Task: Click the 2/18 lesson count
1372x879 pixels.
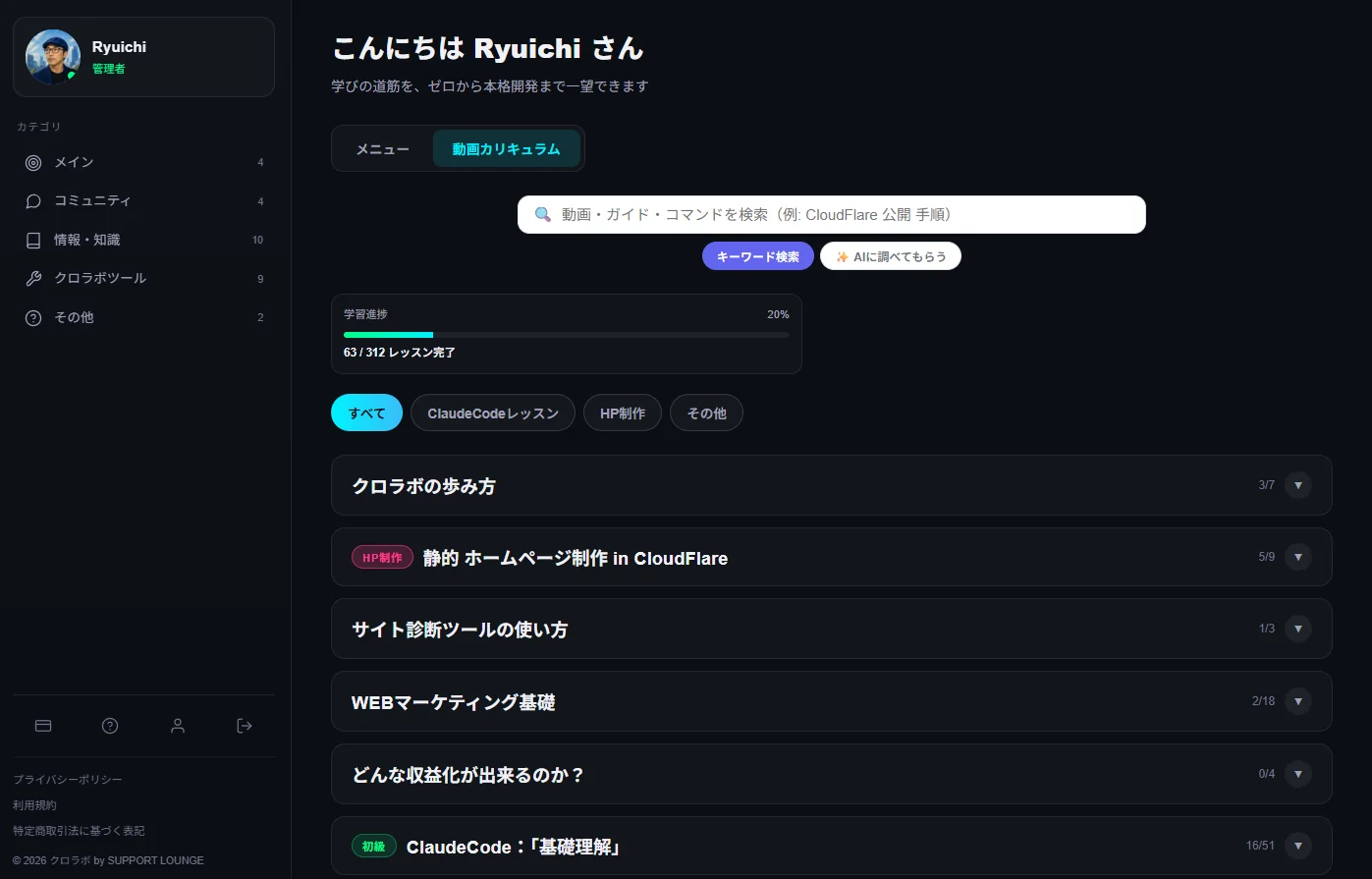Action: pos(1263,701)
